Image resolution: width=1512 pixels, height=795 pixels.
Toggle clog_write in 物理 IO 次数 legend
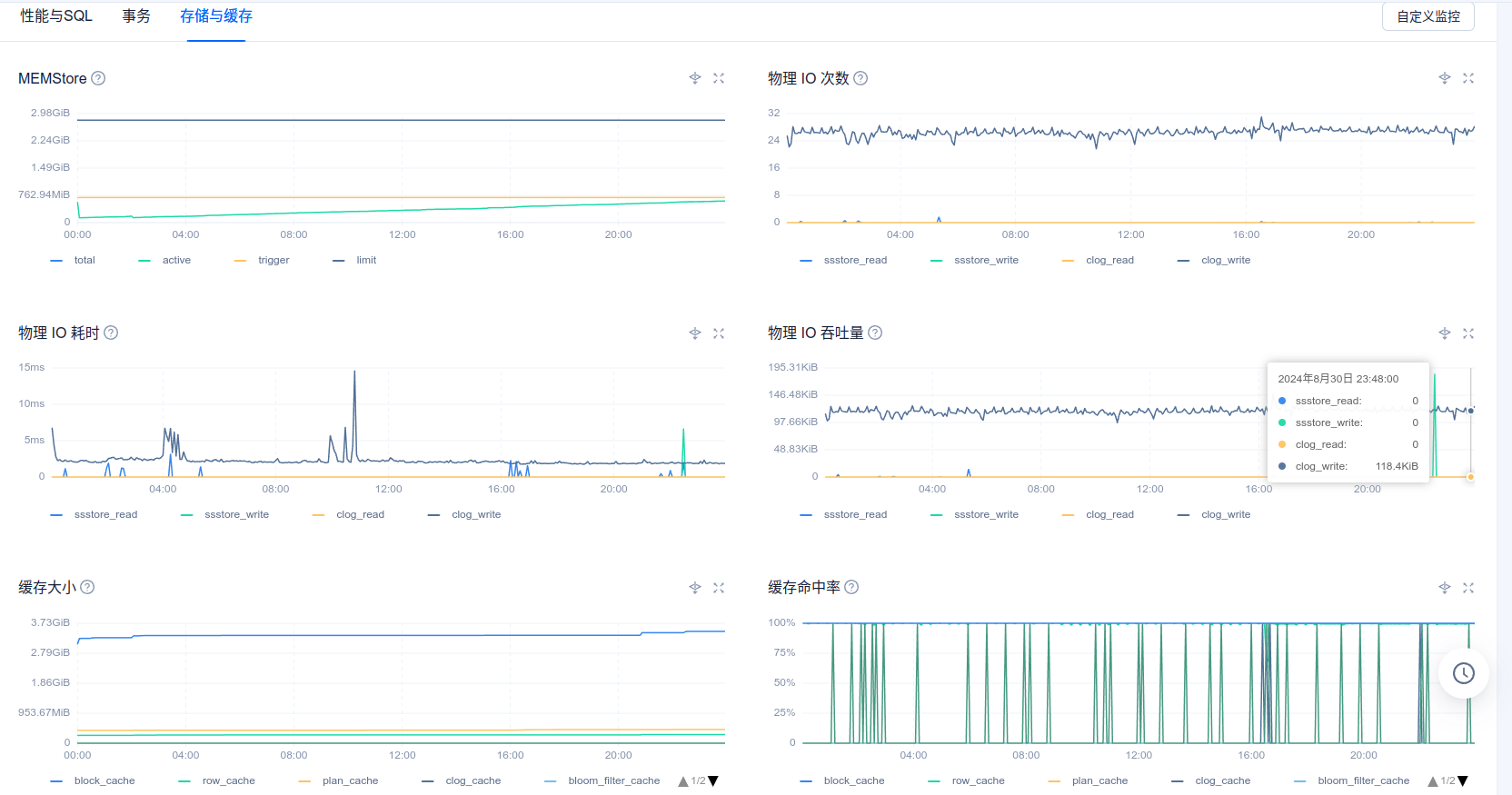(1214, 260)
